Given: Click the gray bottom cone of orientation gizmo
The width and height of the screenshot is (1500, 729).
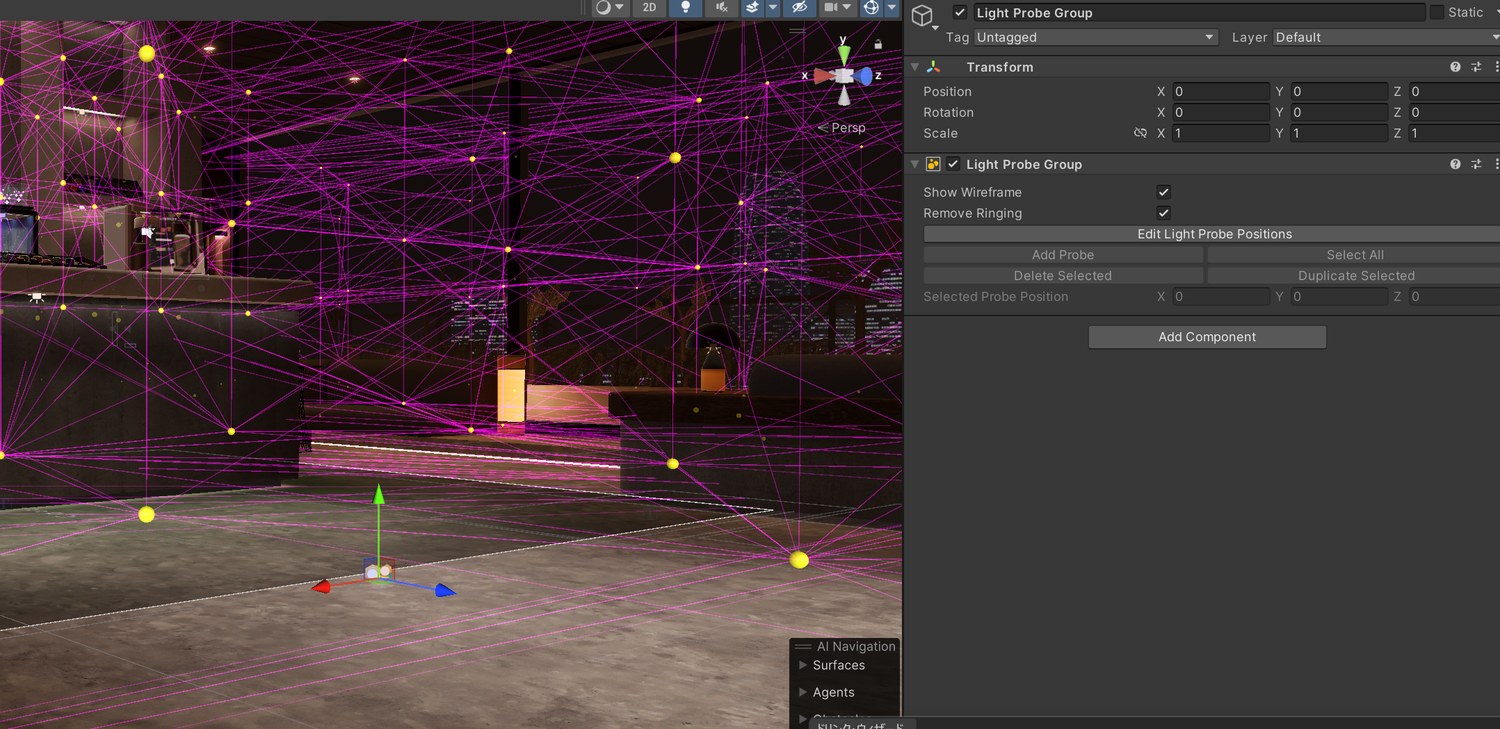Looking at the screenshot, I should click(x=845, y=96).
